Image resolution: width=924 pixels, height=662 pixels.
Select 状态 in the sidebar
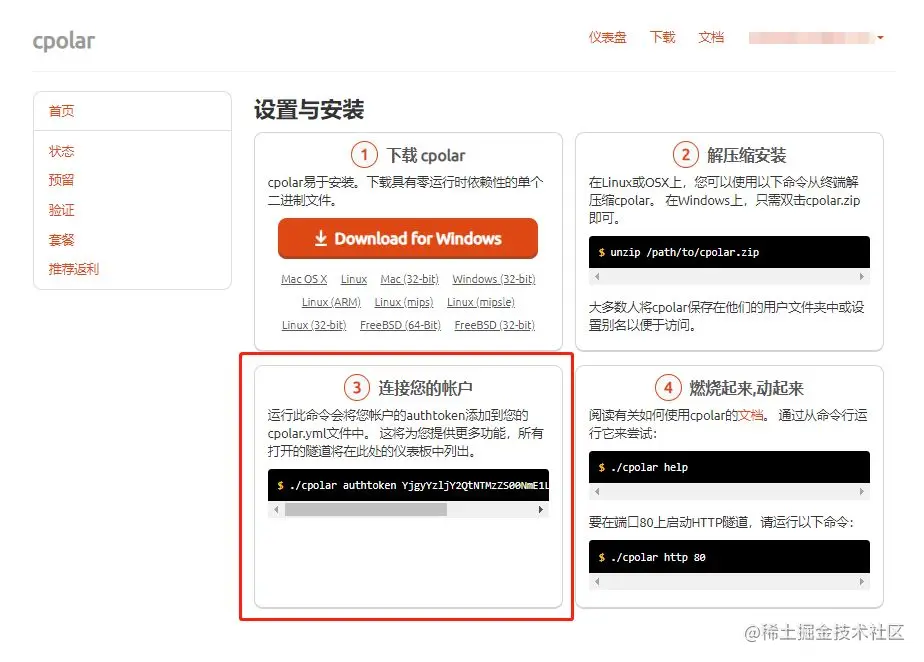(61, 151)
